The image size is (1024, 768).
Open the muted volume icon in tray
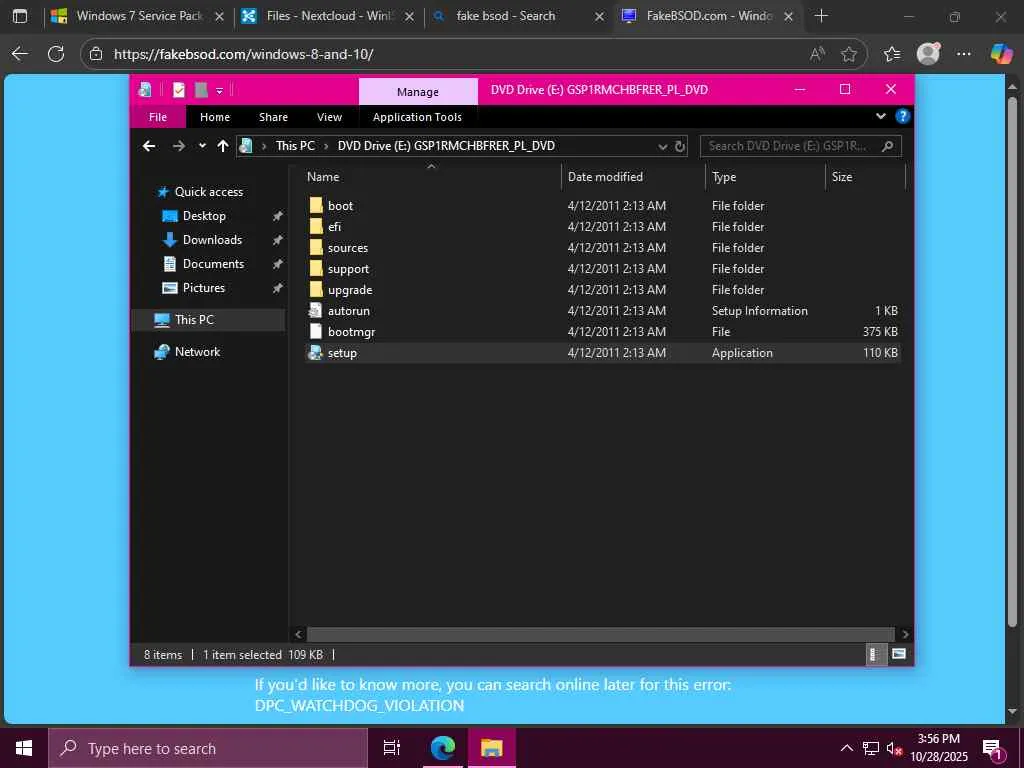[894, 748]
